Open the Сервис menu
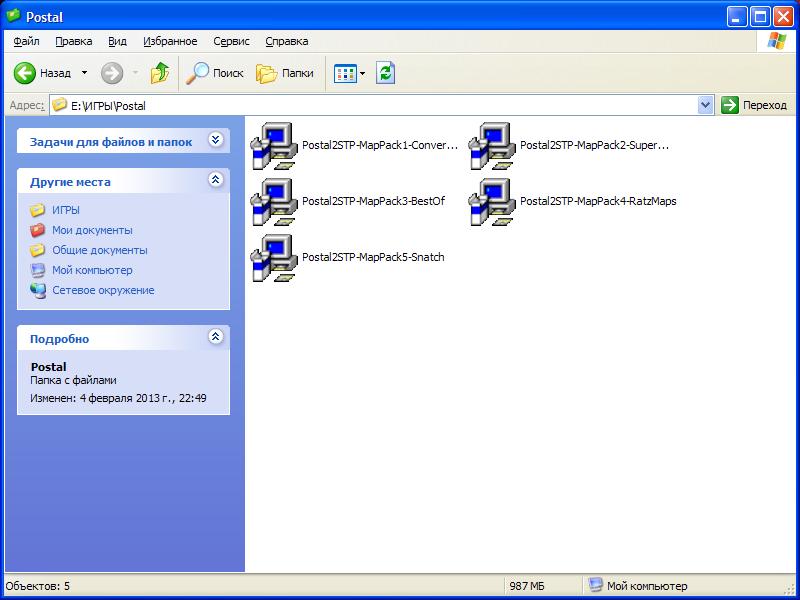Screen dimensions: 800x600 (x=232, y=41)
